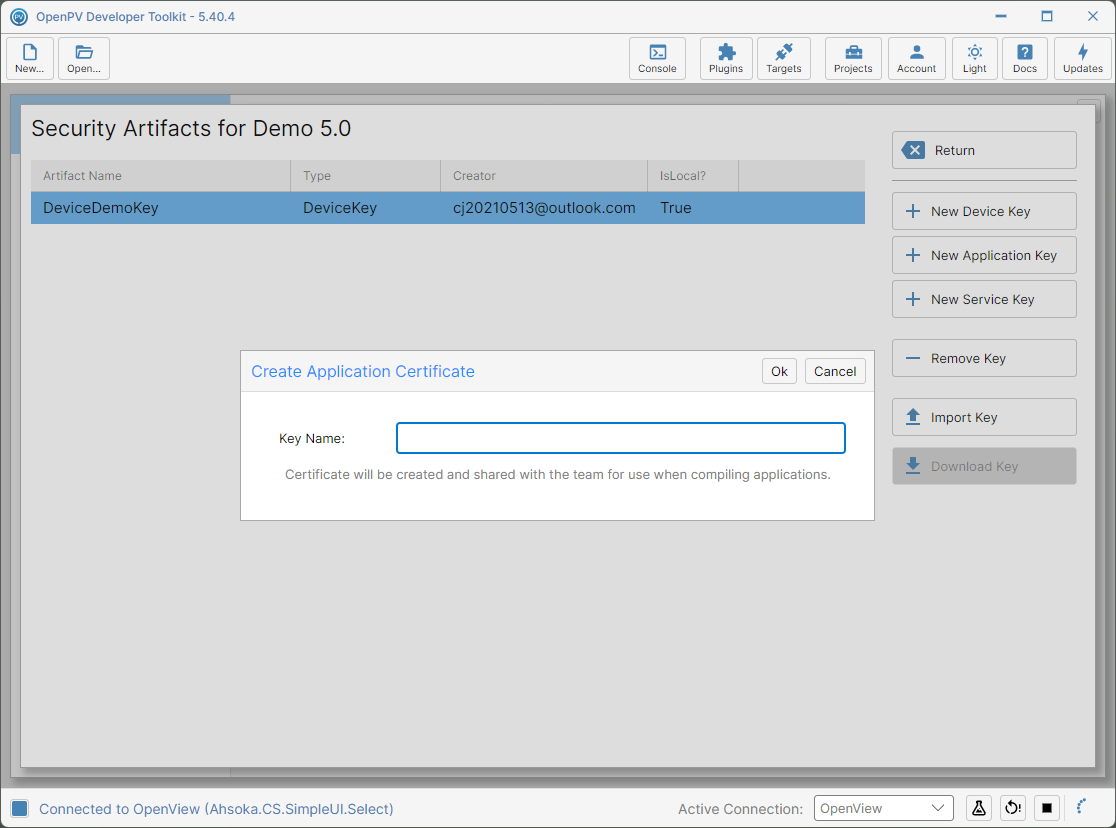Minimize the OpenPV Developer Toolkit window
The height and width of the screenshot is (828, 1116).
tap(1001, 16)
